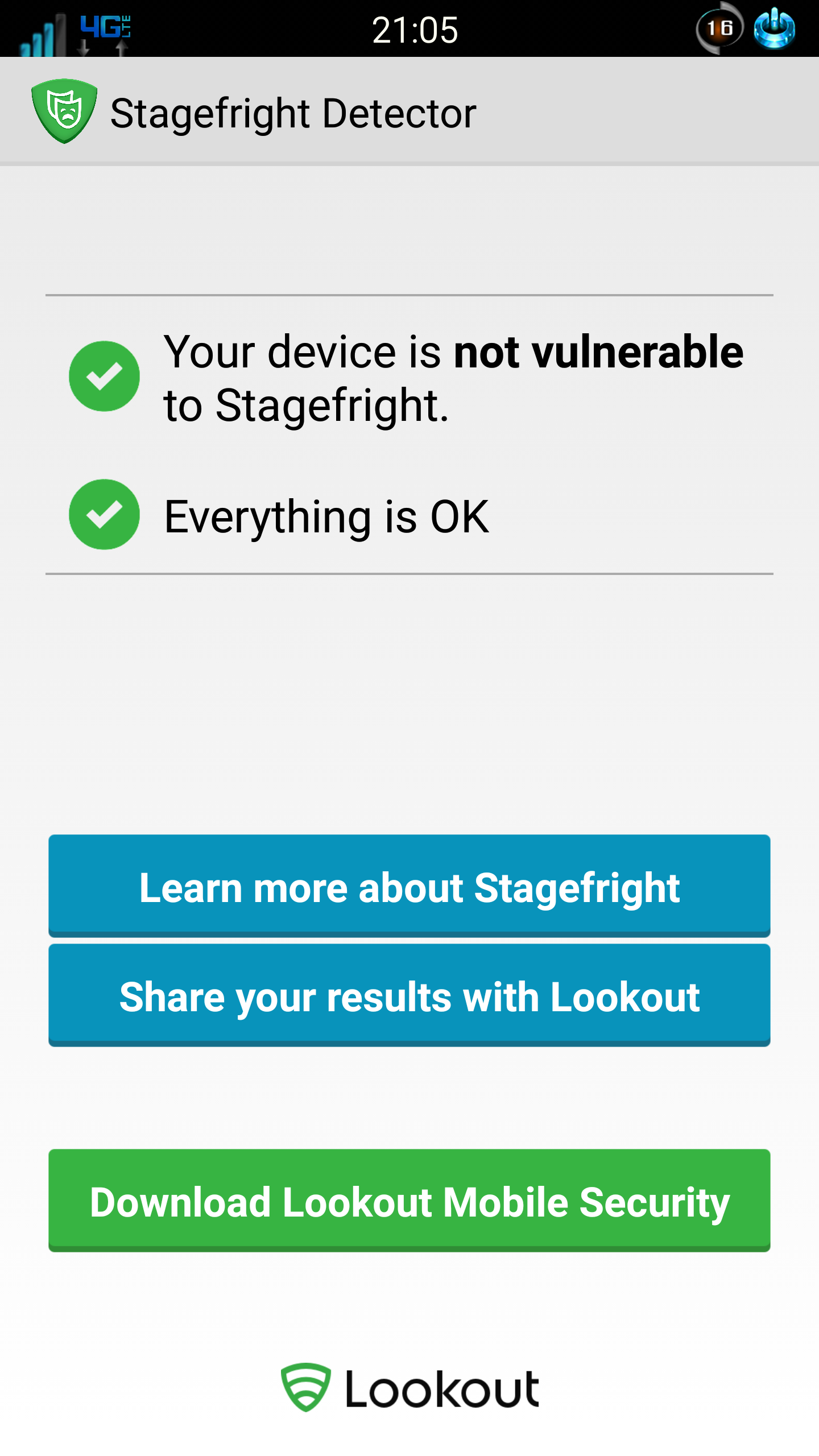Tap the "to Stagefright." line of text
The image size is (819, 1456).
click(x=306, y=406)
